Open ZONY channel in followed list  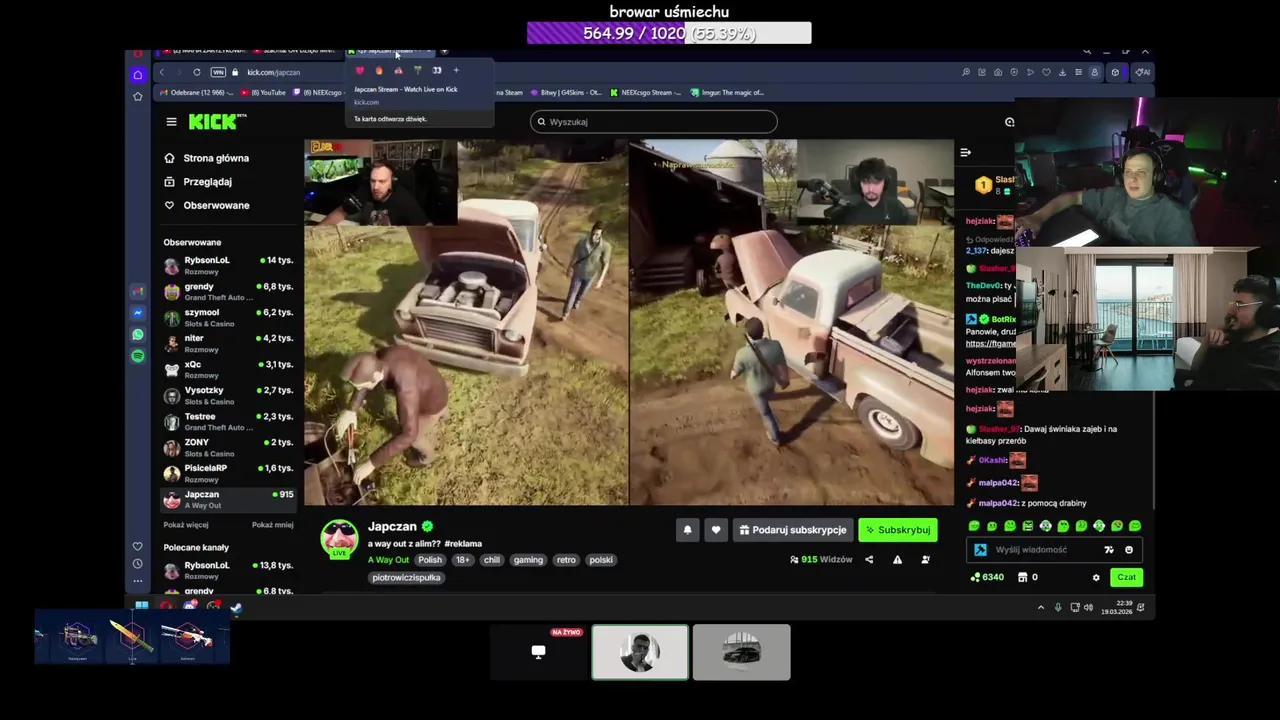point(228,447)
